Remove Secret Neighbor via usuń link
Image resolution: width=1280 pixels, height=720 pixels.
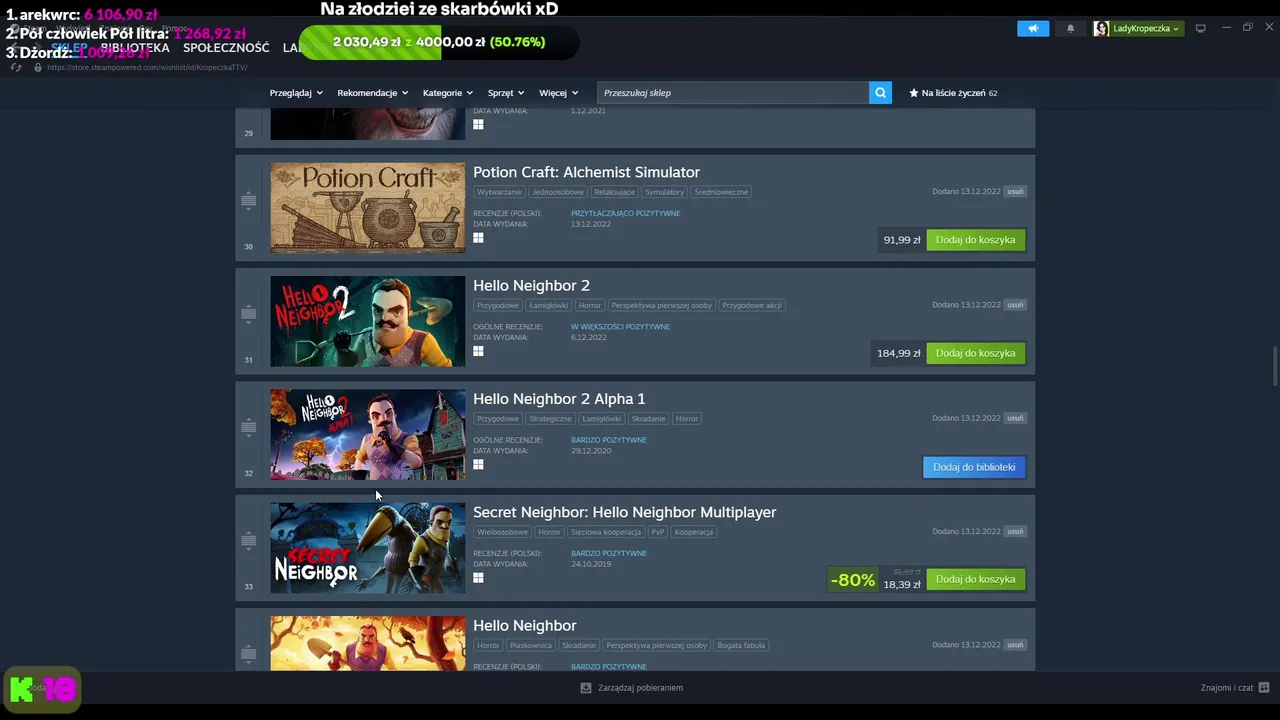pyautogui.click(x=1015, y=531)
